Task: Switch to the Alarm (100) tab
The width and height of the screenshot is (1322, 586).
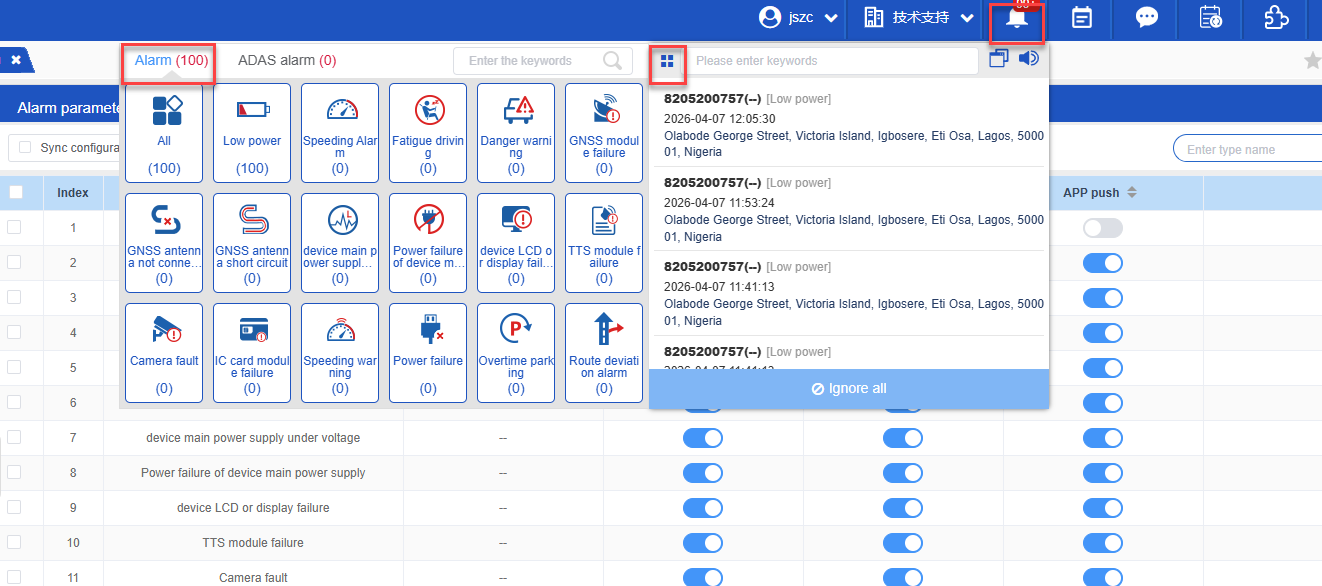Action: point(171,61)
